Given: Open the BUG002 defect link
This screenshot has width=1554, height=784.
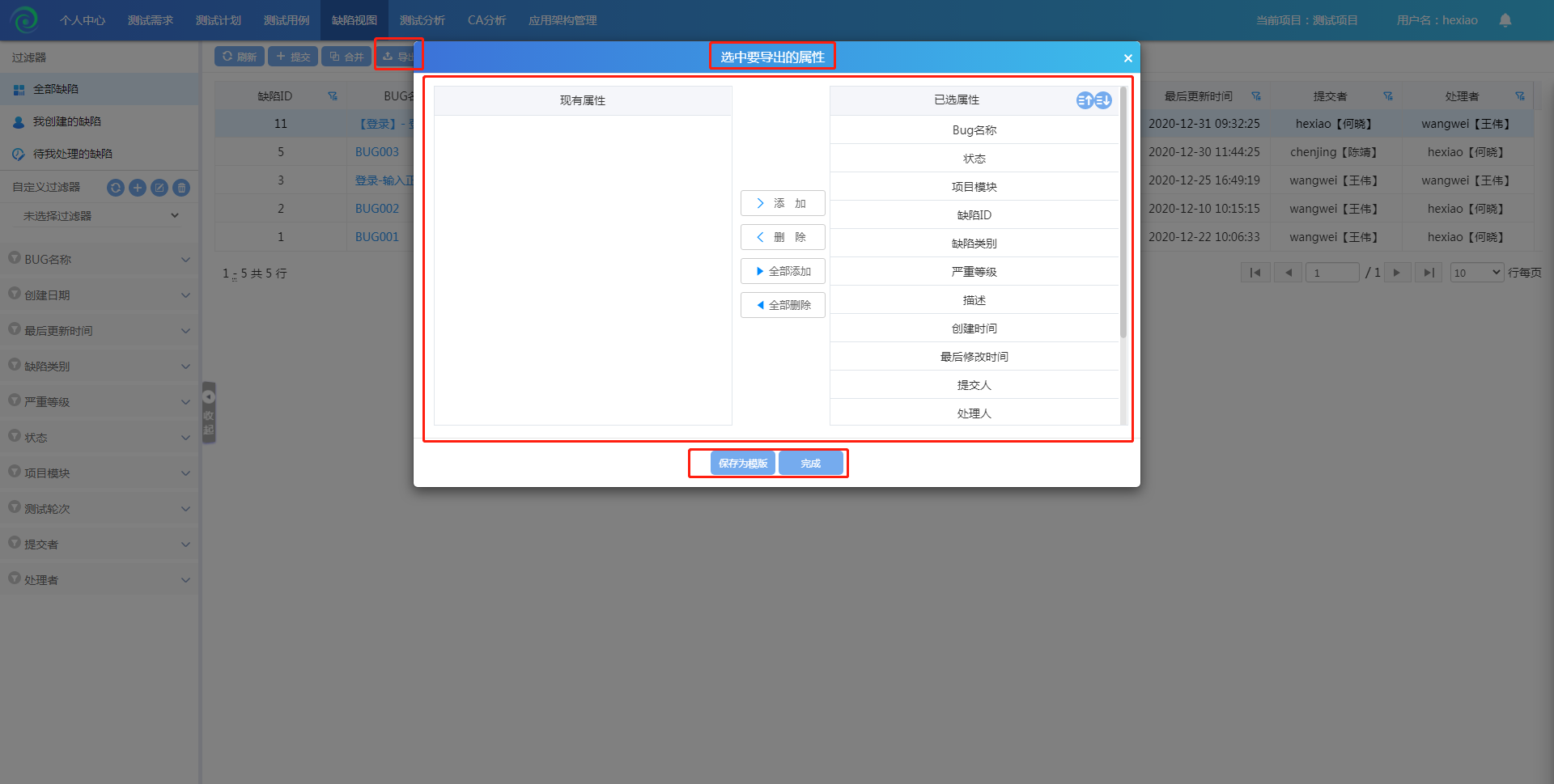Looking at the screenshot, I should pyautogui.click(x=377, y=209).
